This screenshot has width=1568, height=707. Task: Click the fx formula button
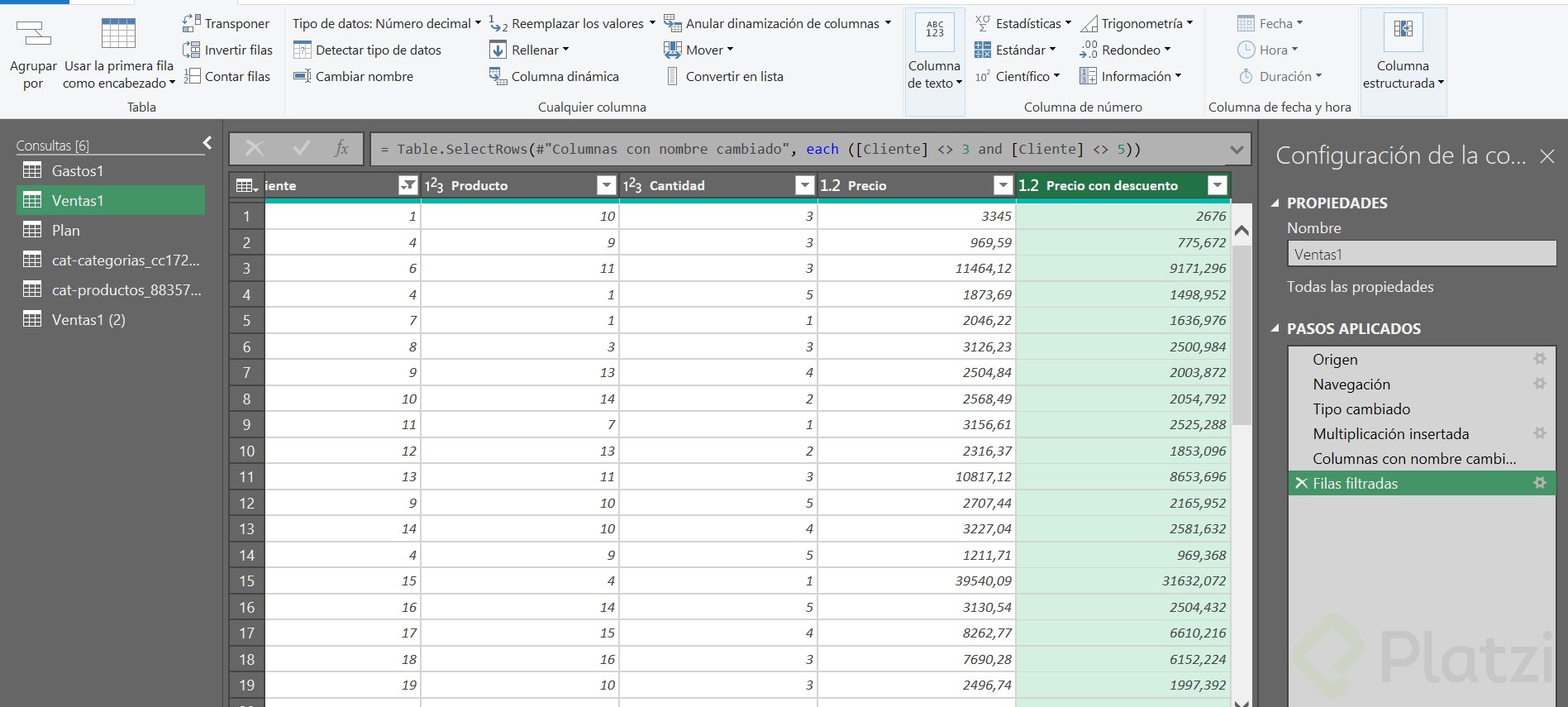341,149
